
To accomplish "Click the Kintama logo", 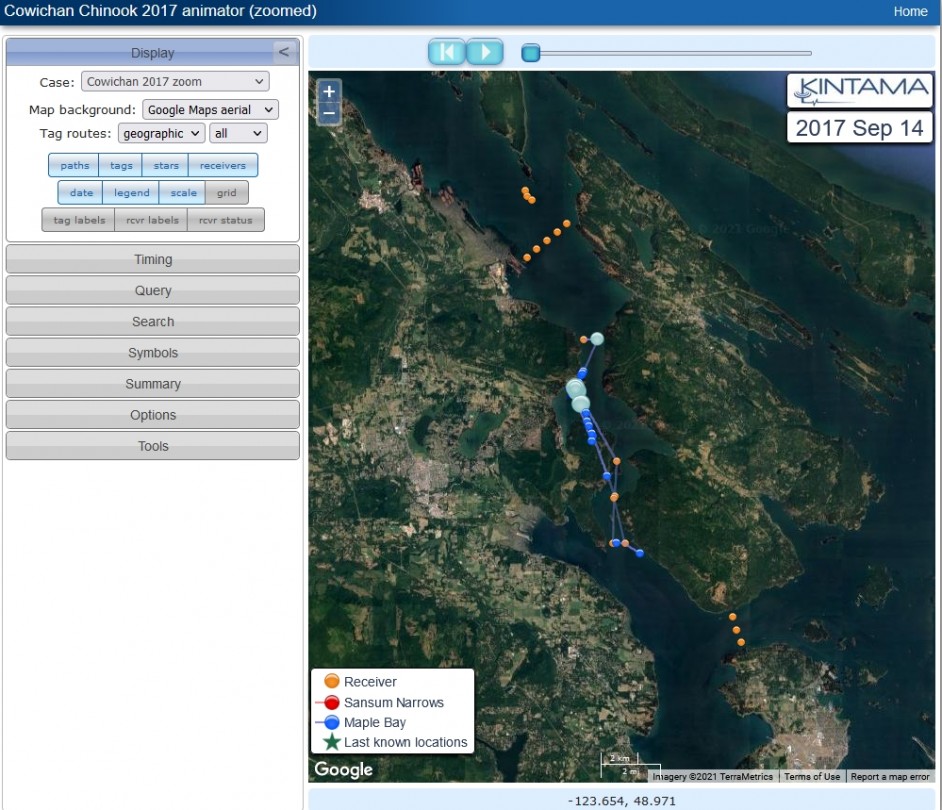I will point(860,90).
